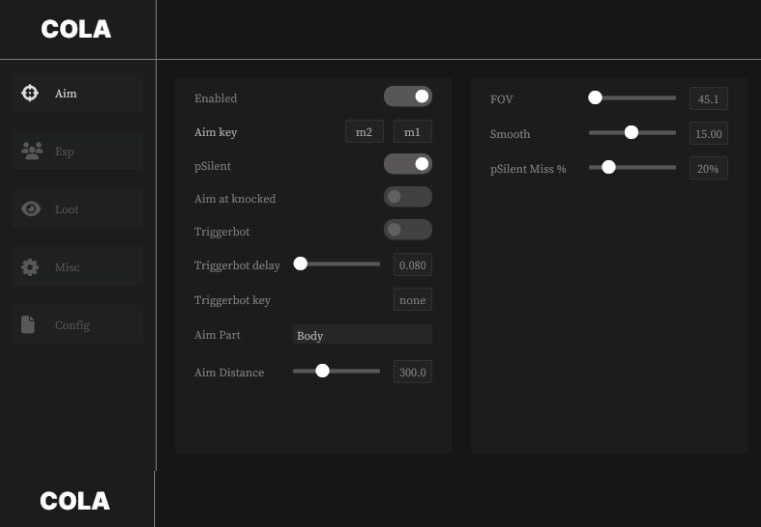761x527 pixels.
Task: Select the Aim Distance value box 300.0
Action: pyautogui.click(x=412, y=372)
